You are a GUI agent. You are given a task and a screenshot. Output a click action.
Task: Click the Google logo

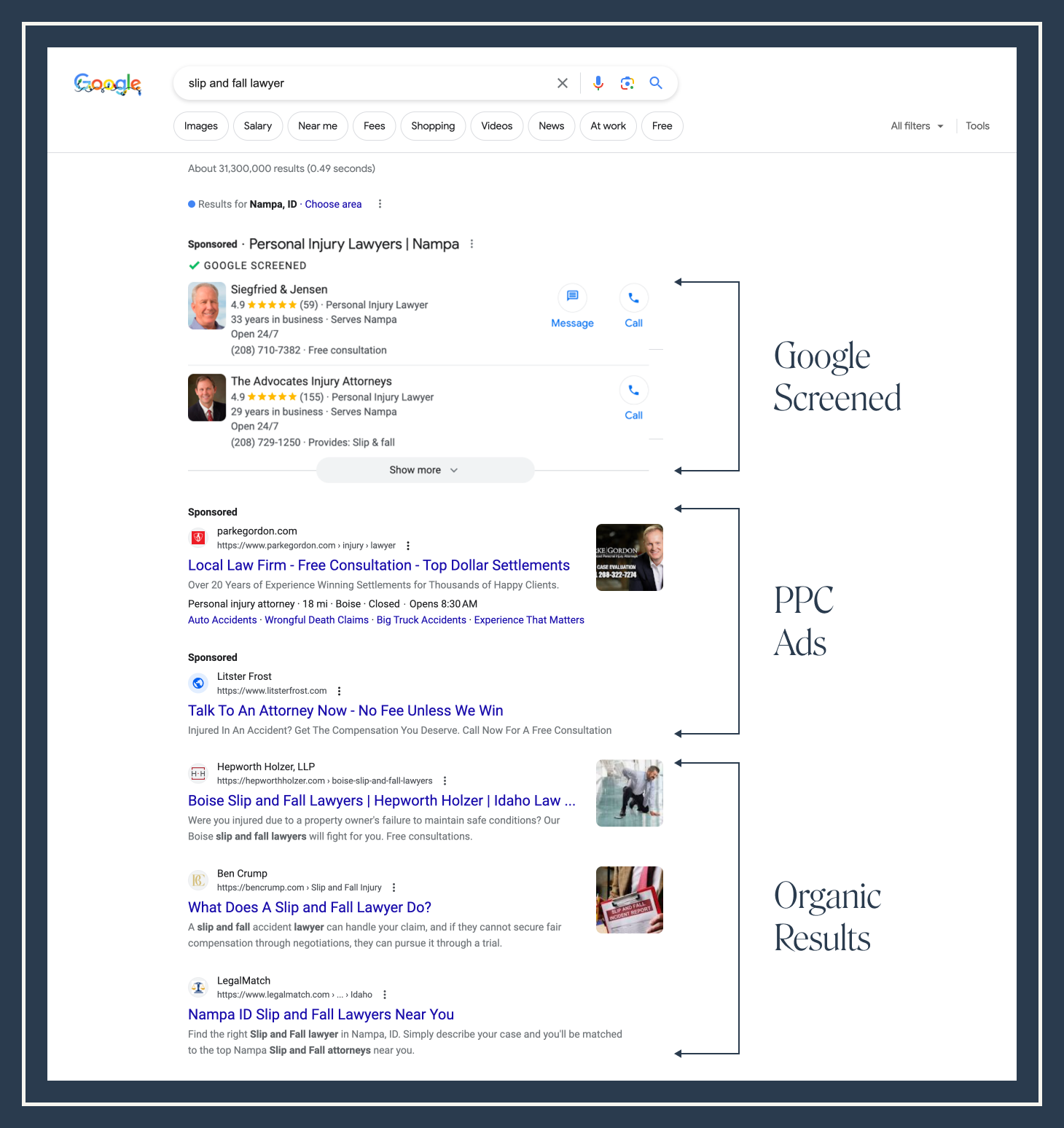click(107, 84)
